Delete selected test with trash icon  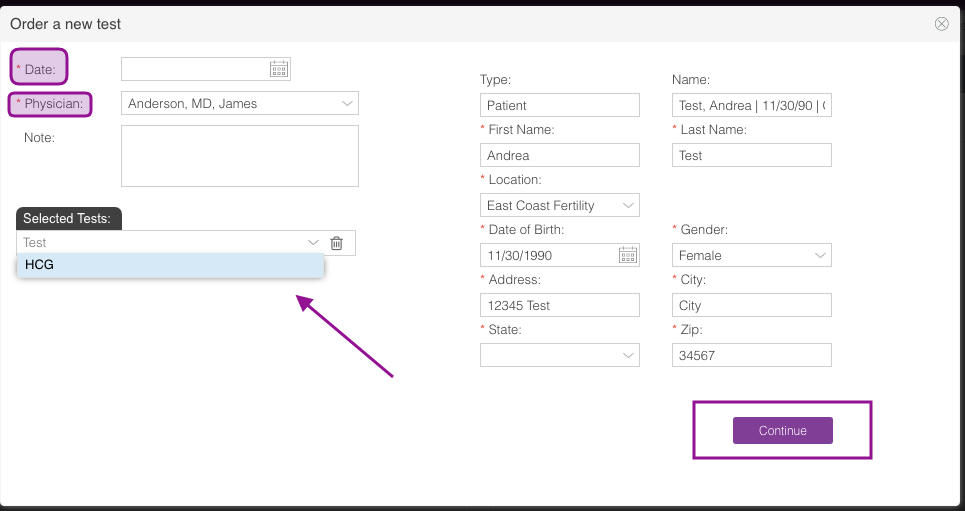click(336, 243)
